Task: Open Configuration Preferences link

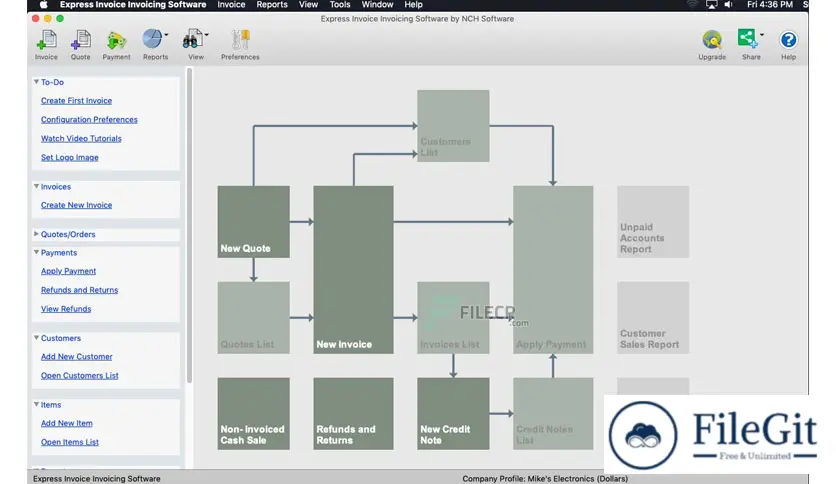Action: (89, 119)
